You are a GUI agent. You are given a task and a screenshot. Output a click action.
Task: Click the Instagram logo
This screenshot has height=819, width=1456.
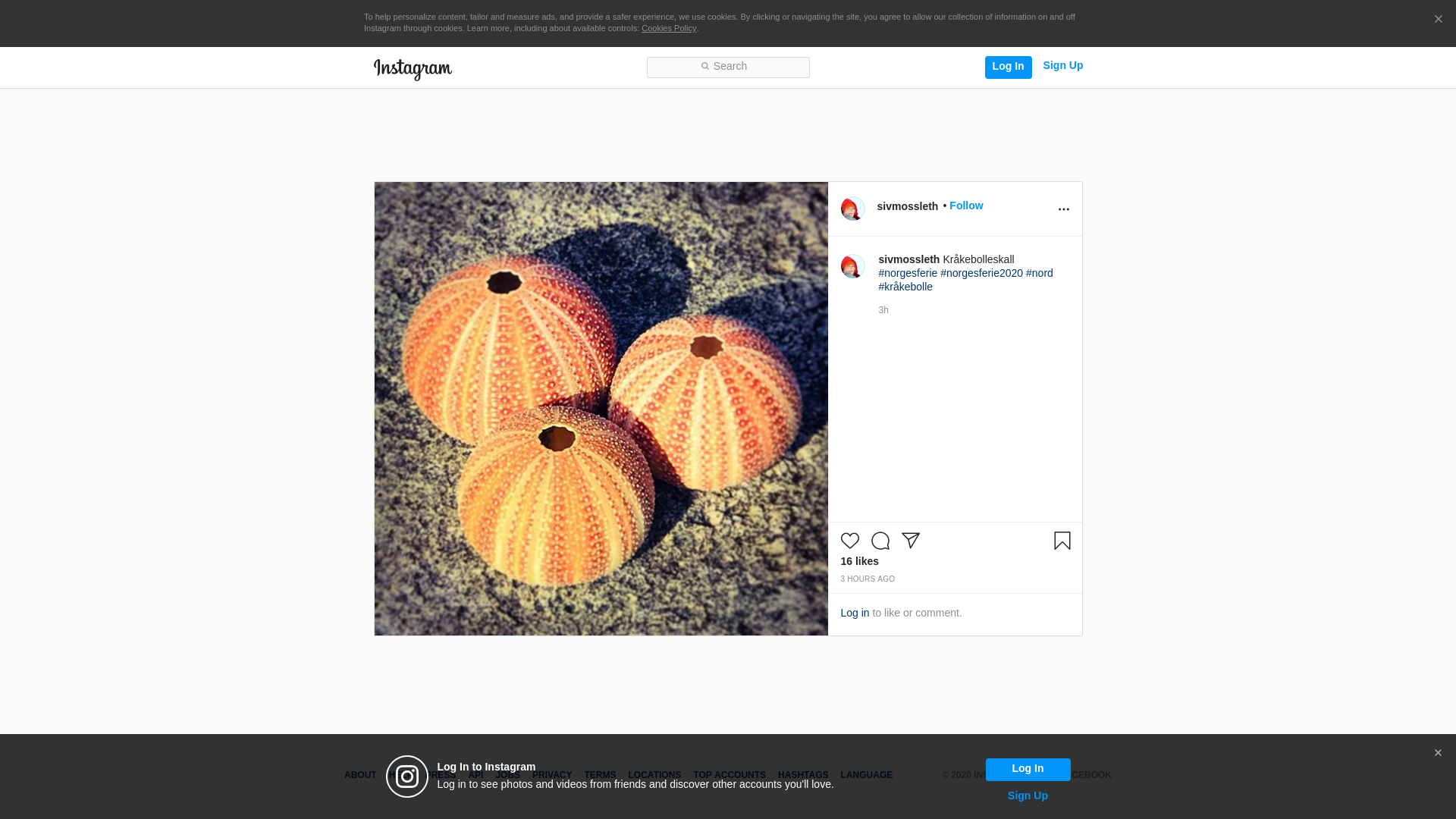pyautogui.click(x=413, y=69)
